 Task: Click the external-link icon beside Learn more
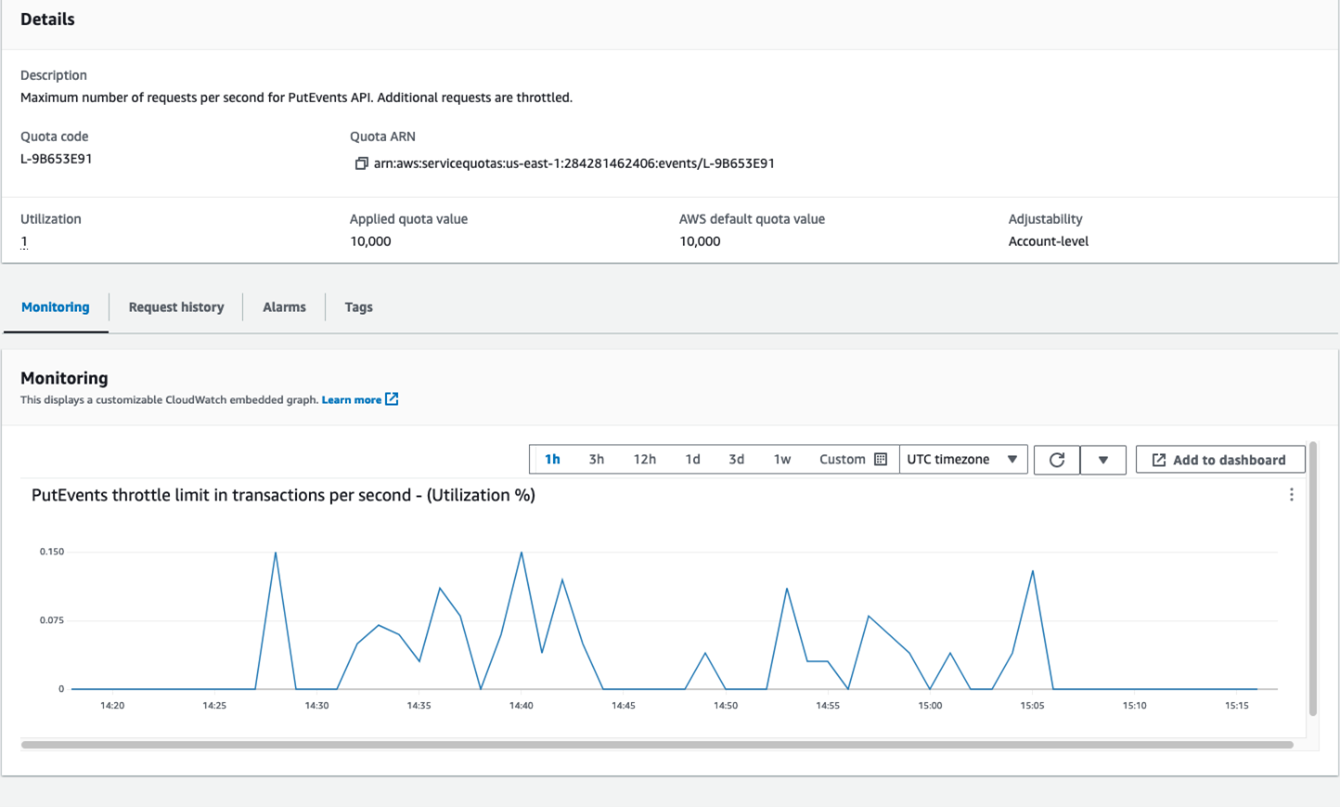pos(390,399)
